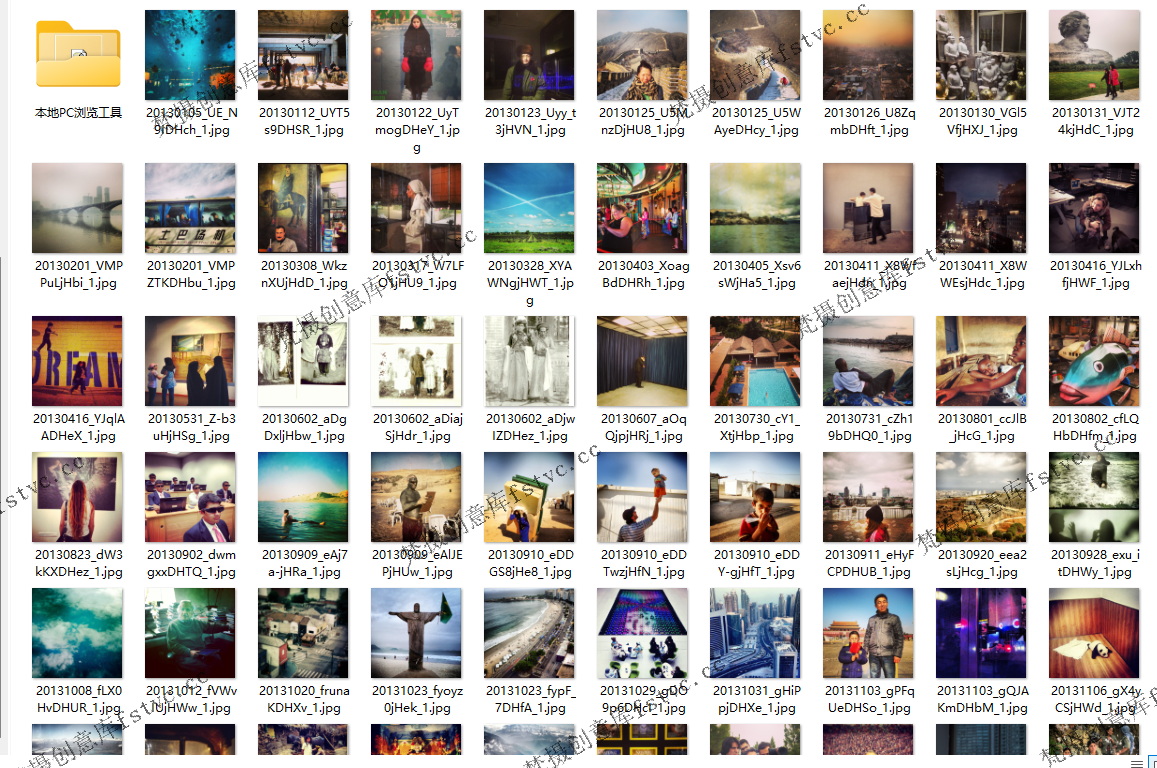Select thumbnail 20131020_frunaKDHXv_1.jpg
The image size is (1157, 768).
(x=303, y=633)
